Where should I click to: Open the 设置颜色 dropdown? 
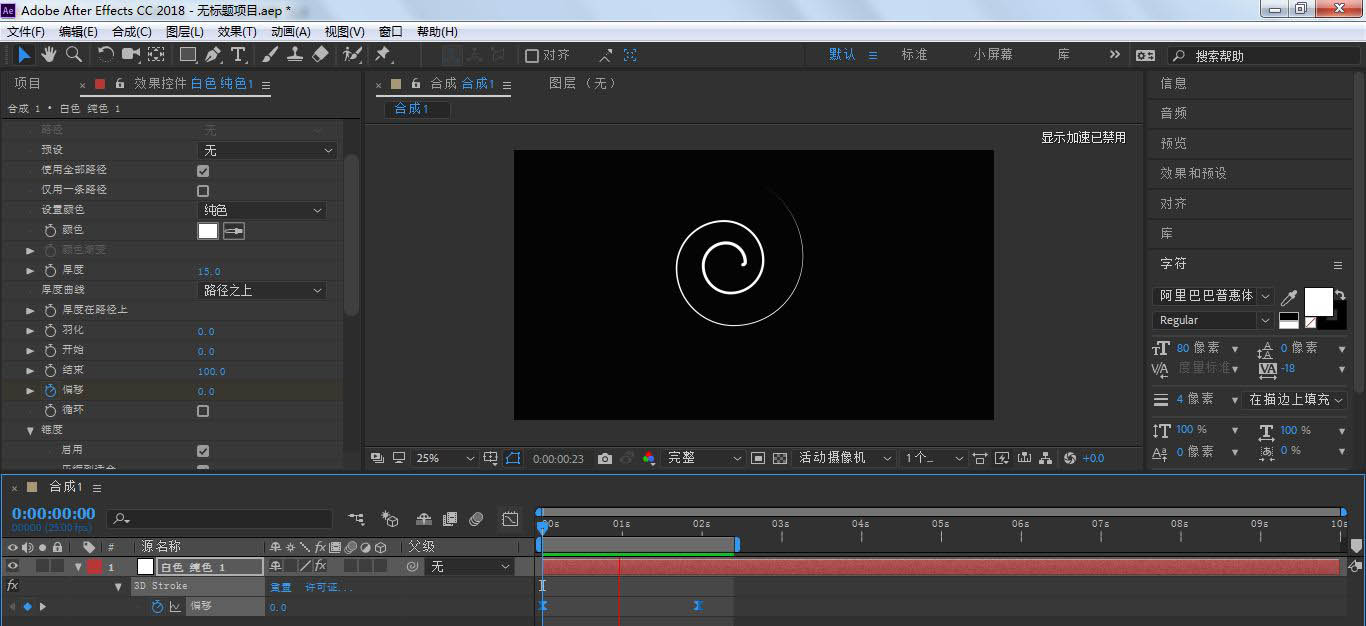point(262,211)
